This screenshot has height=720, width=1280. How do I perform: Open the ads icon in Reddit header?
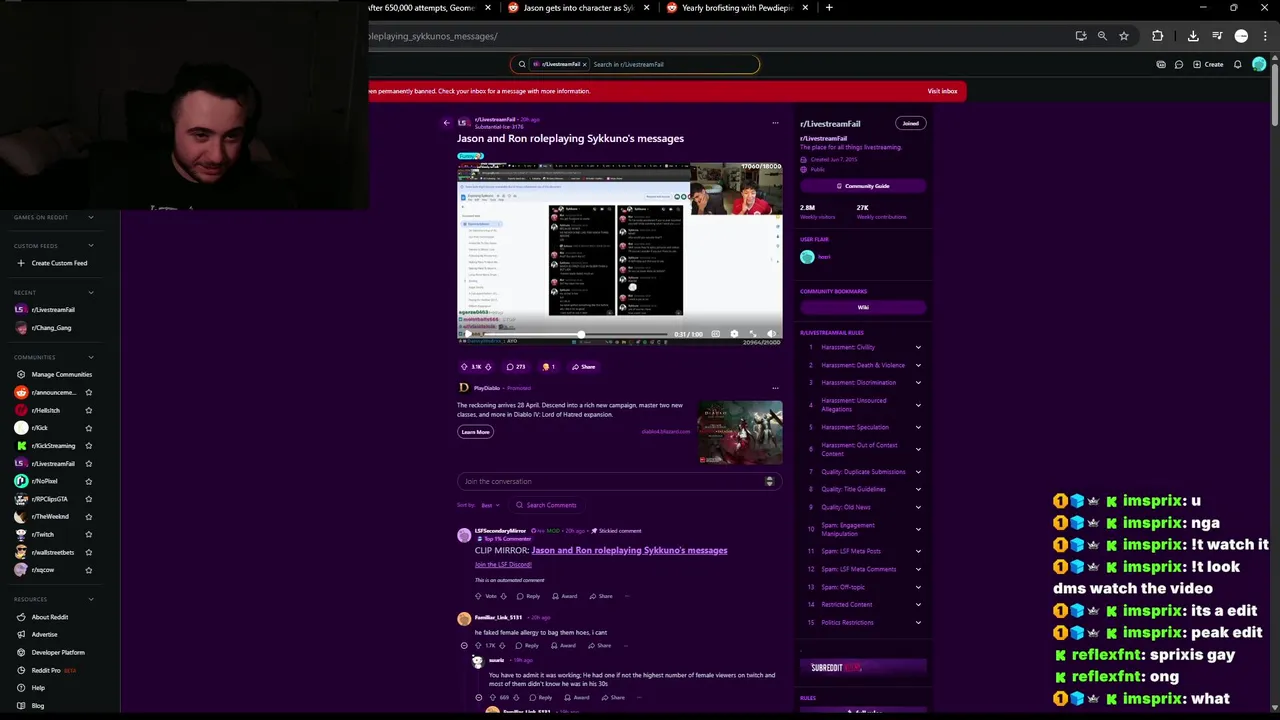[1160, 64]
